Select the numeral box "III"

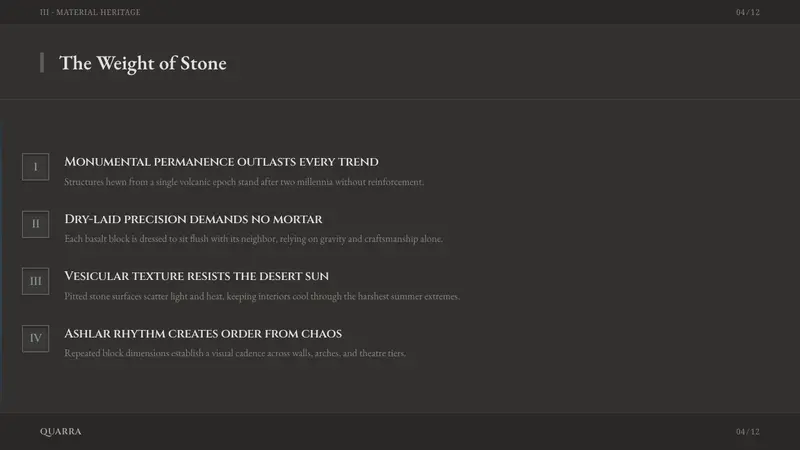click(36, 281)
